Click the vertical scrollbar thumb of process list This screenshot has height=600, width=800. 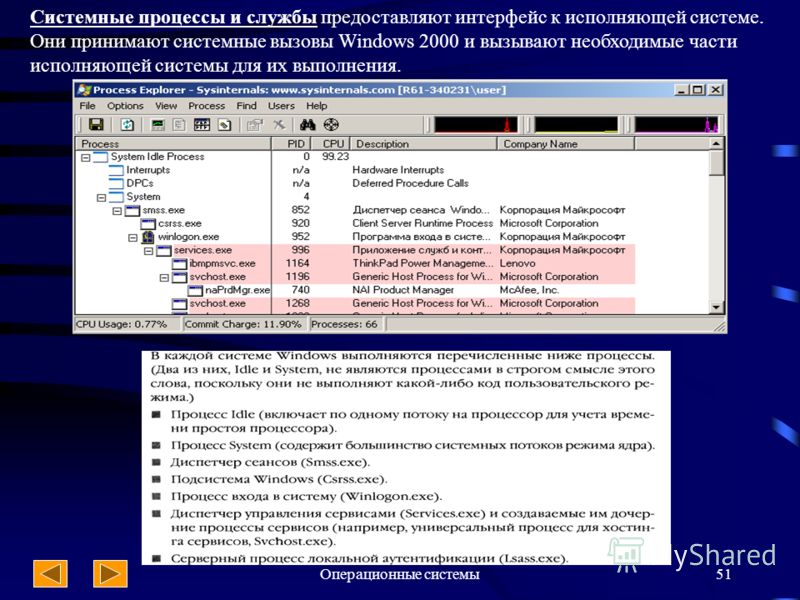coord(717,163)
